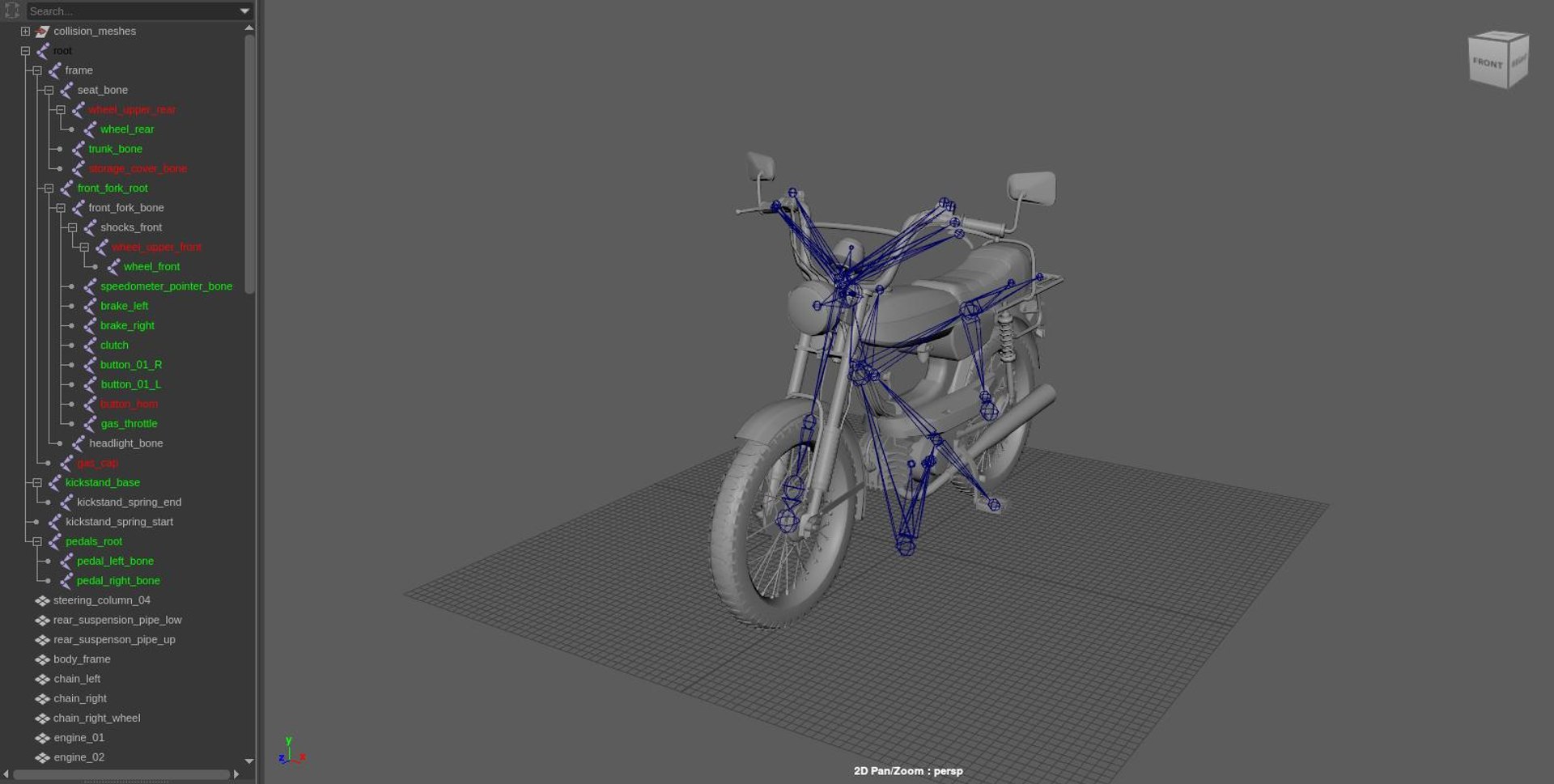The image size is (1554, 784).
Task: Click the mesh icon of chain_right_wheel
Action: (42, 718)
